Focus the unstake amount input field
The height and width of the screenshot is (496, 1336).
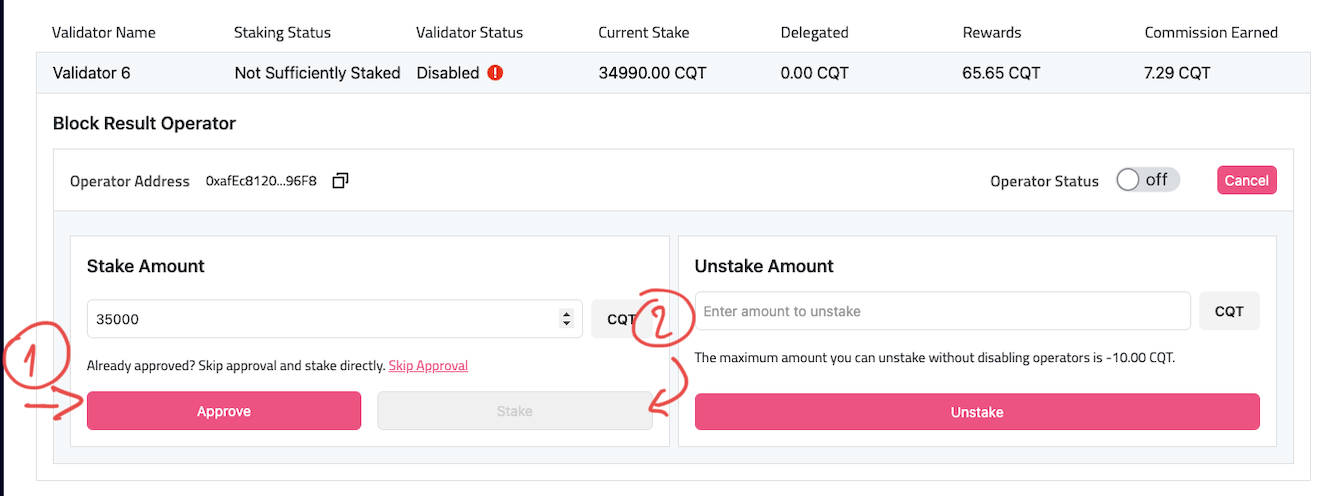942,311
